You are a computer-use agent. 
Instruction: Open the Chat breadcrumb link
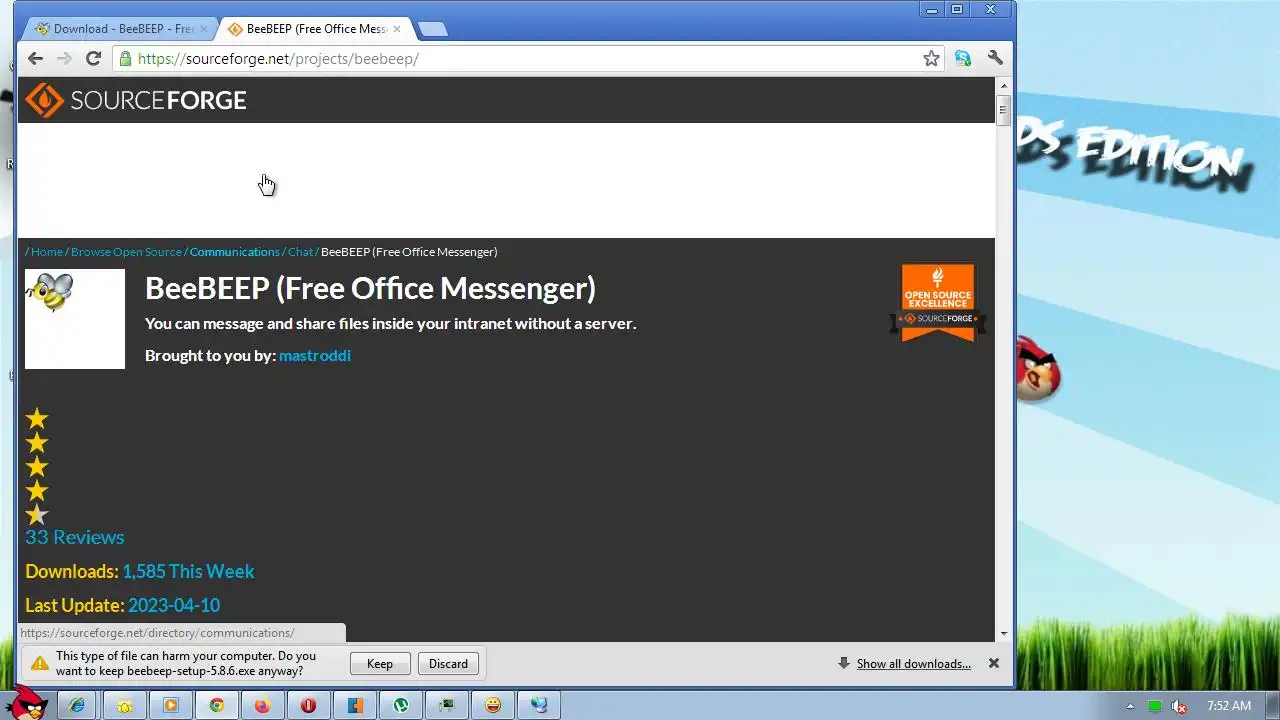pyautogui.click(x=301, y=252)
